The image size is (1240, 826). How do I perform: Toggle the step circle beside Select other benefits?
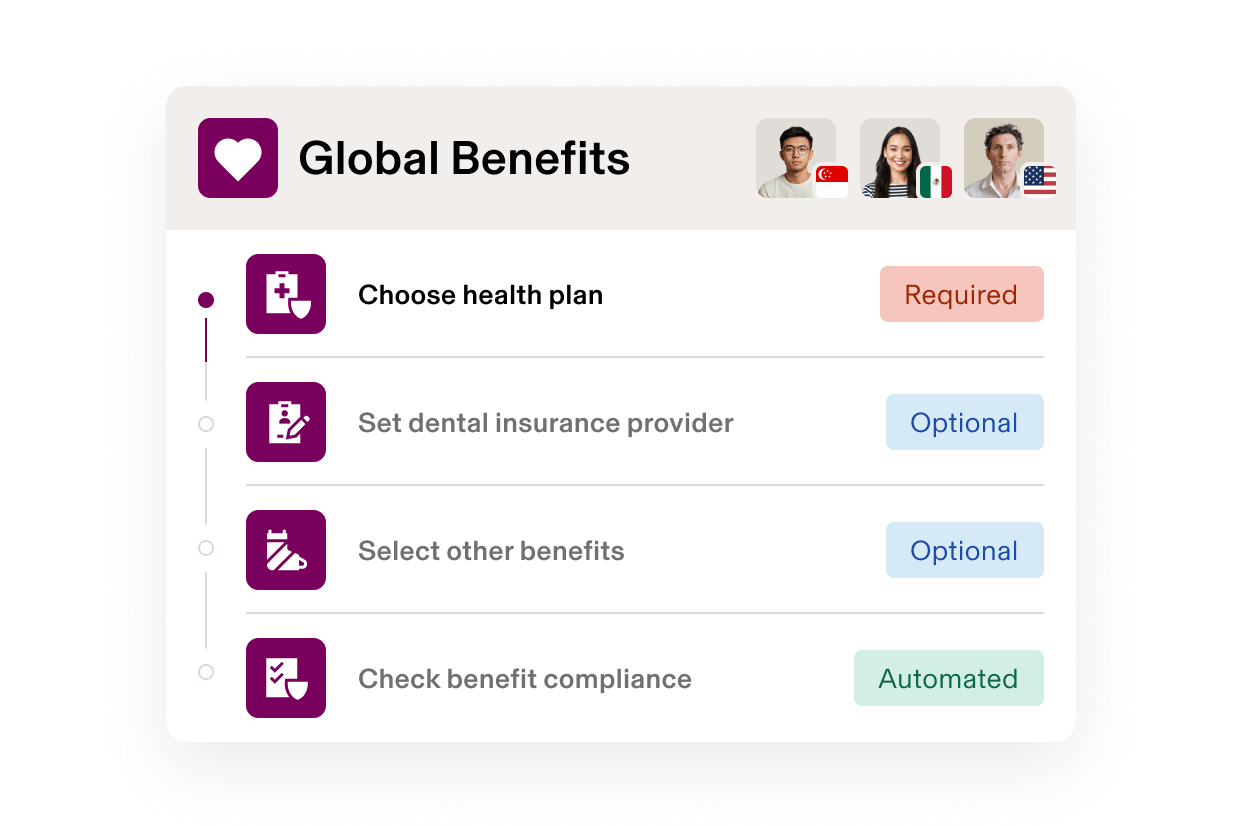point(206,548)
